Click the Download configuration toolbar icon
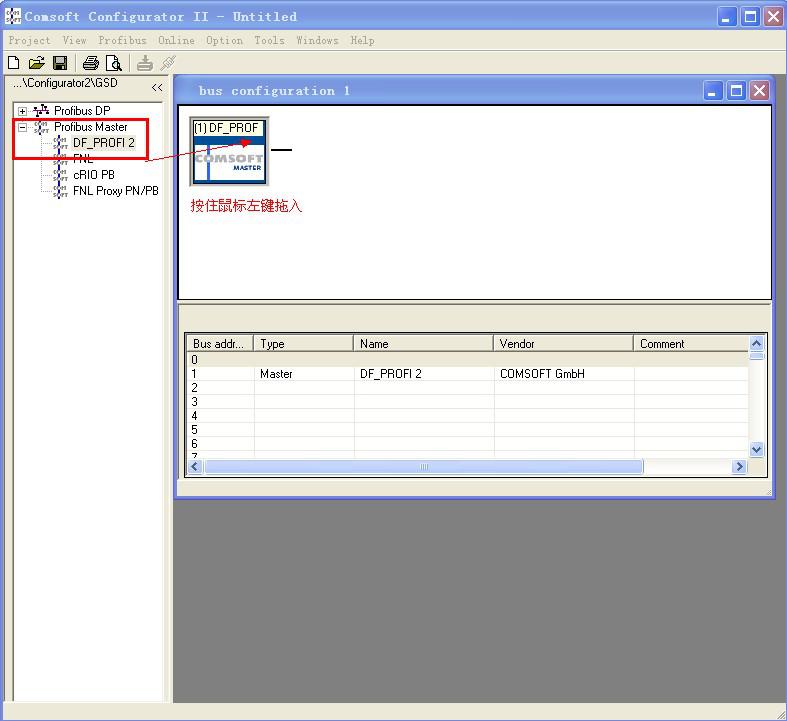787x721 pixels. click(x=145, y=63)
